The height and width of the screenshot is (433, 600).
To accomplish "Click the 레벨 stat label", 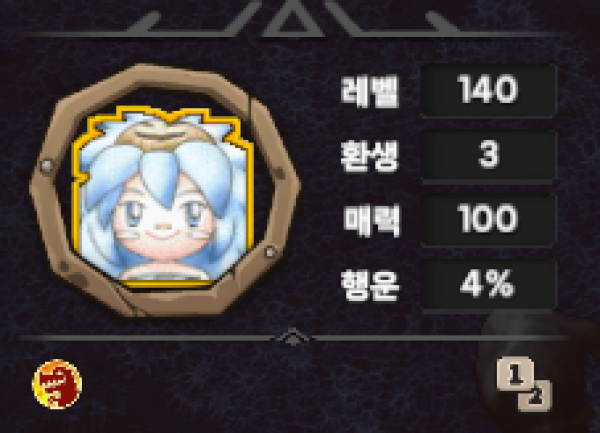I will (370, 91).
